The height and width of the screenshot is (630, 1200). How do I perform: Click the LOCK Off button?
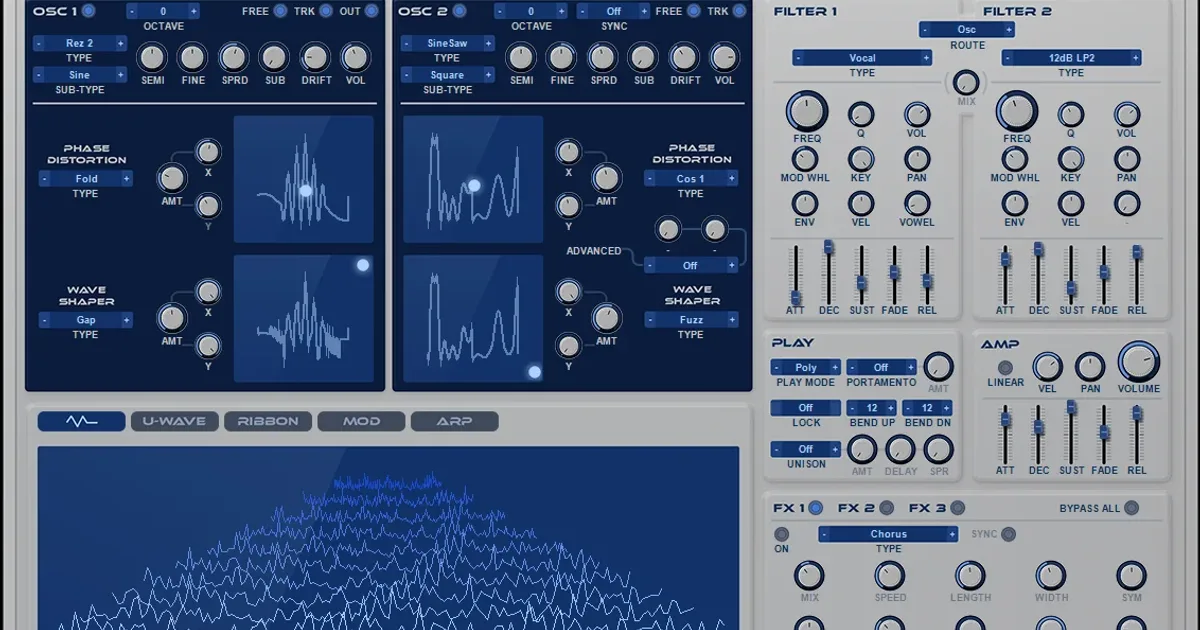805,408
